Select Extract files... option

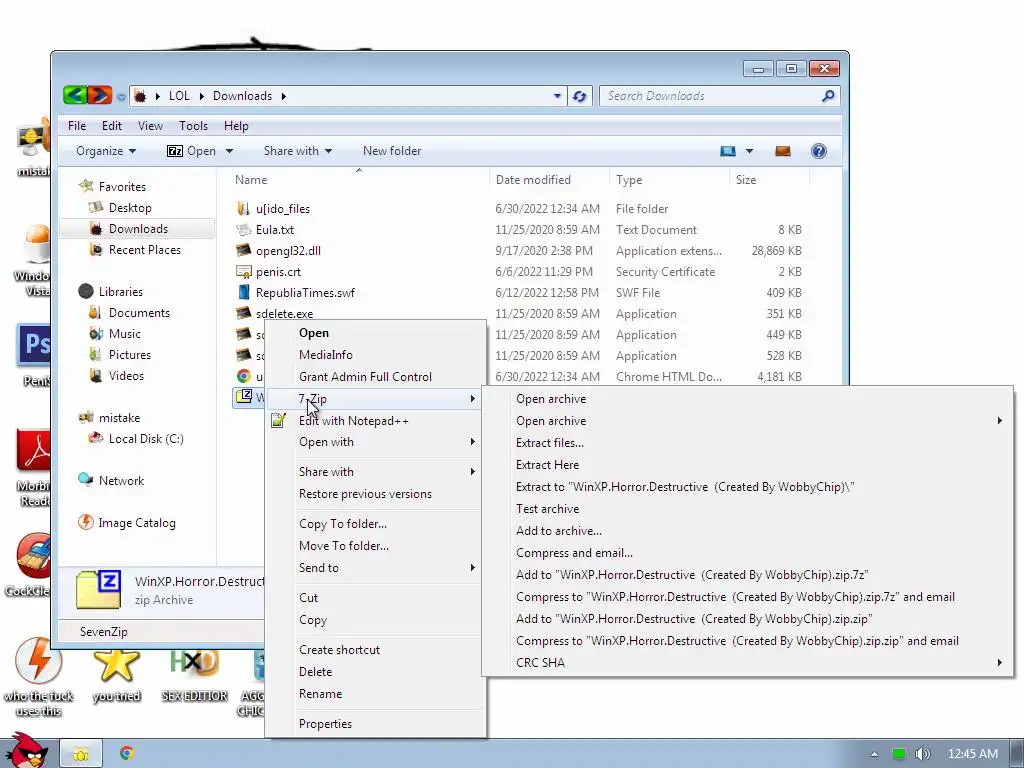[x=550, y=443]
